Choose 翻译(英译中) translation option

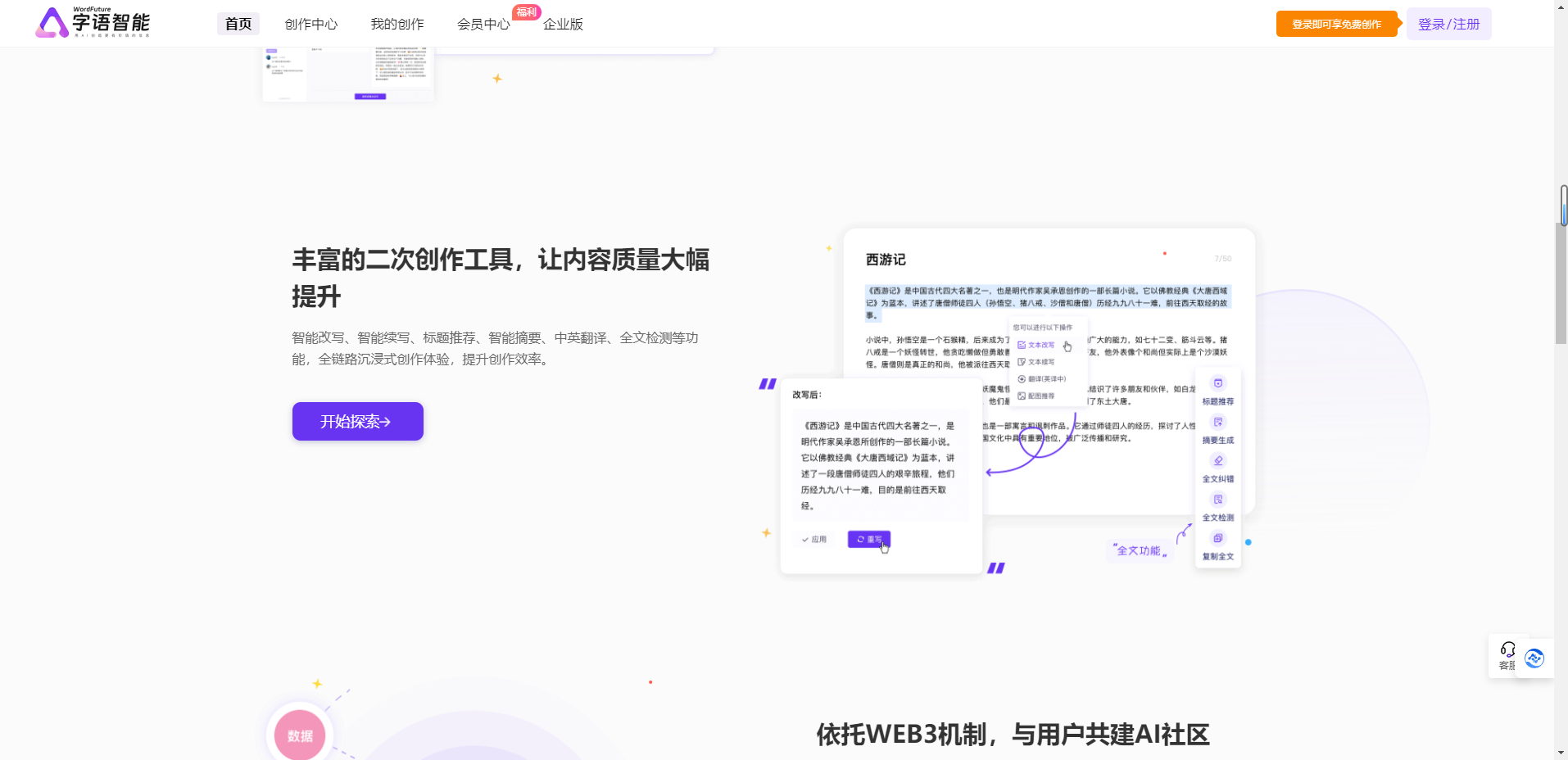pyautogui.click(x=1042, y=378)
